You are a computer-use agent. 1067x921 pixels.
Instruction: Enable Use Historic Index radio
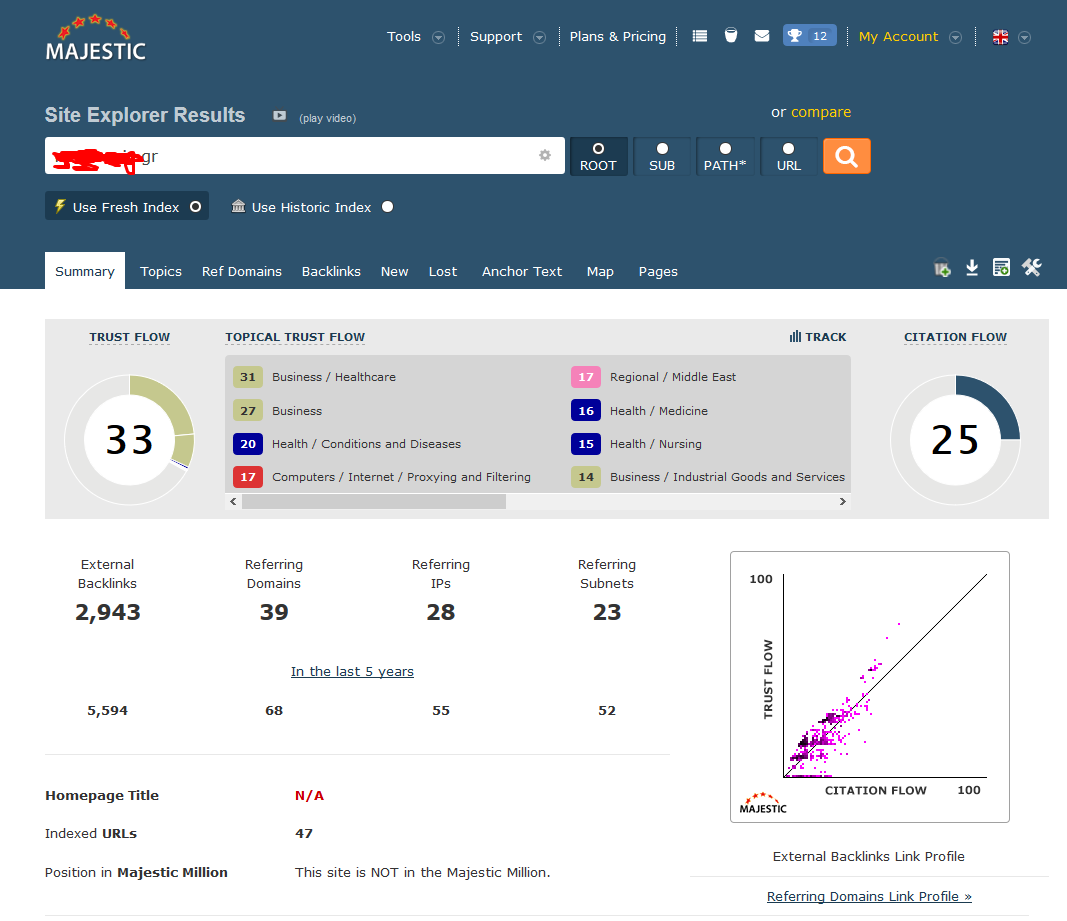387,207
